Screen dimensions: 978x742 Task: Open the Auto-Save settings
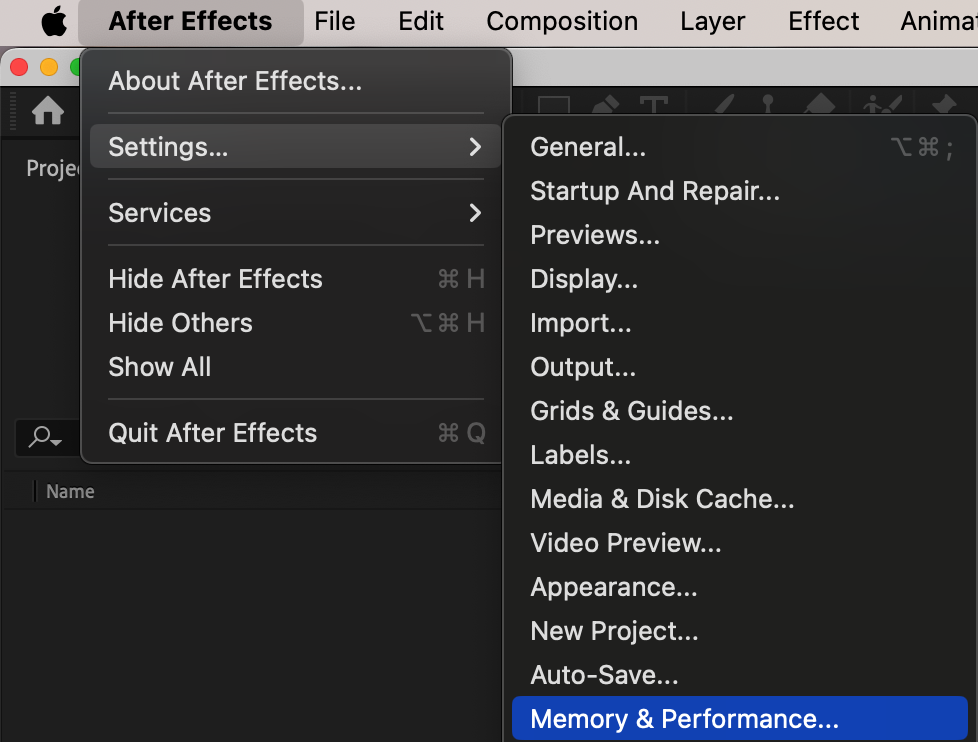604,675
